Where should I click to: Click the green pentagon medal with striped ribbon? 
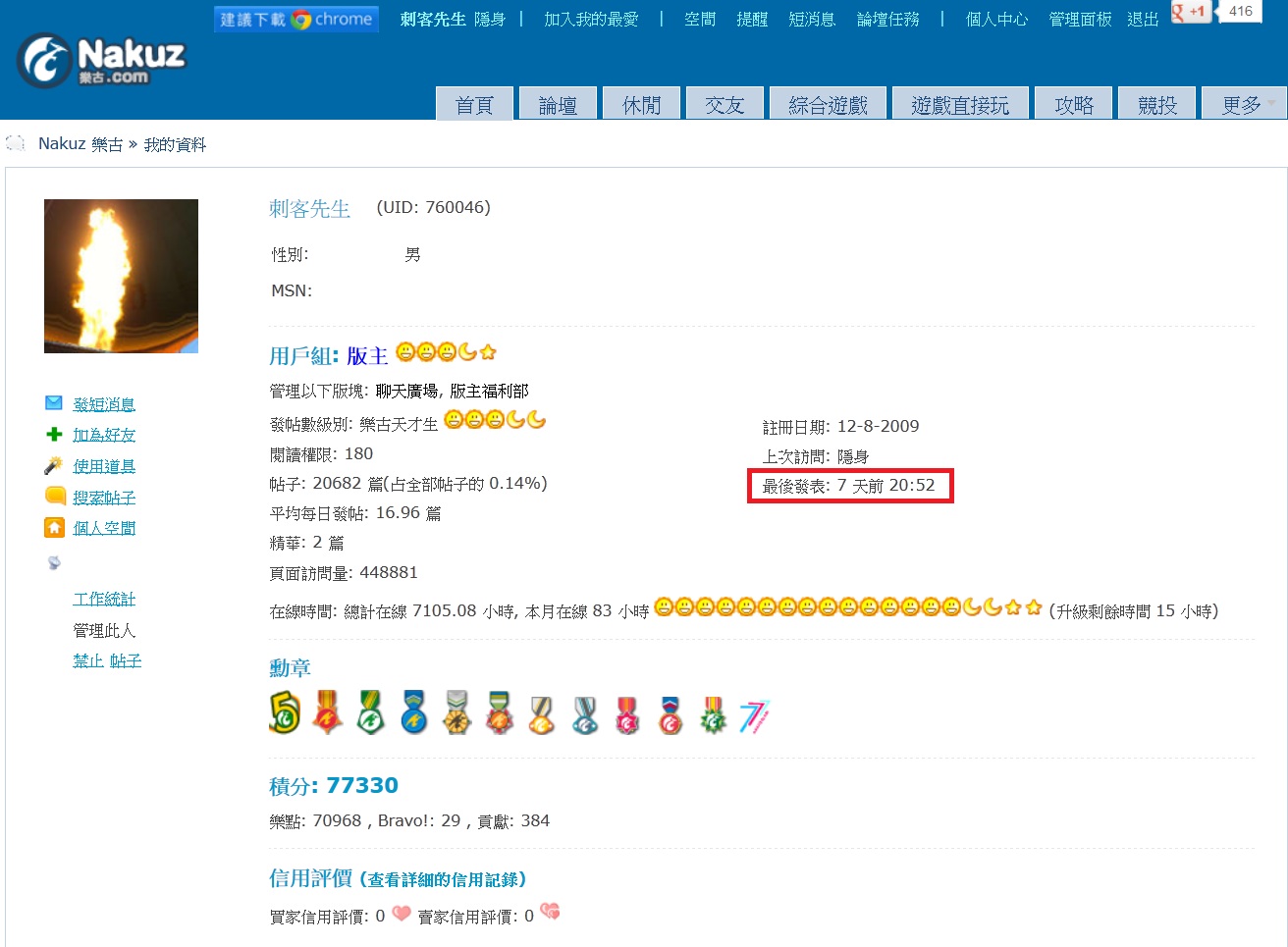tap(370, 712)
